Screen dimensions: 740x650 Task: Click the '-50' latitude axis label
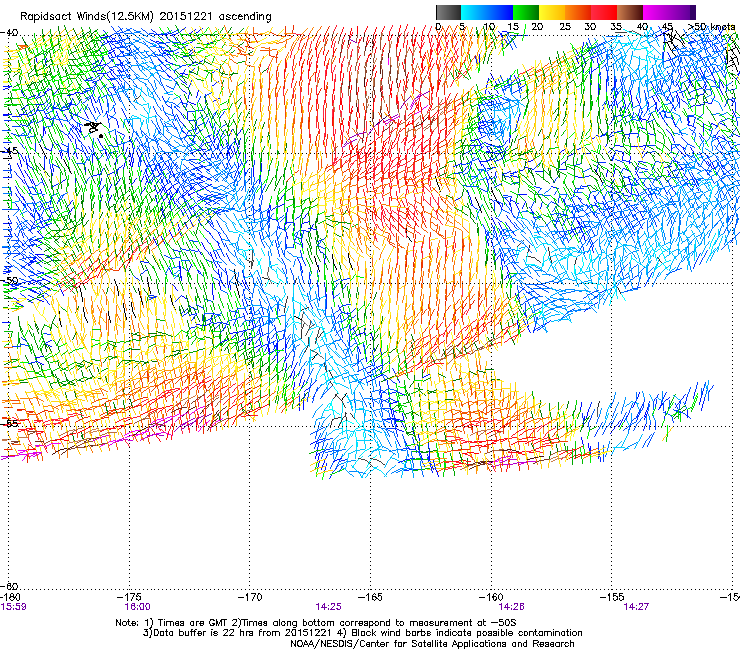coord(9,281)
